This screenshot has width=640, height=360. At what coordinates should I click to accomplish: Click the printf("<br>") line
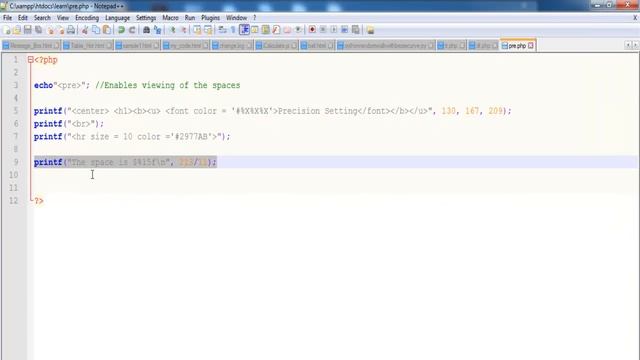(x=69, y=124)
